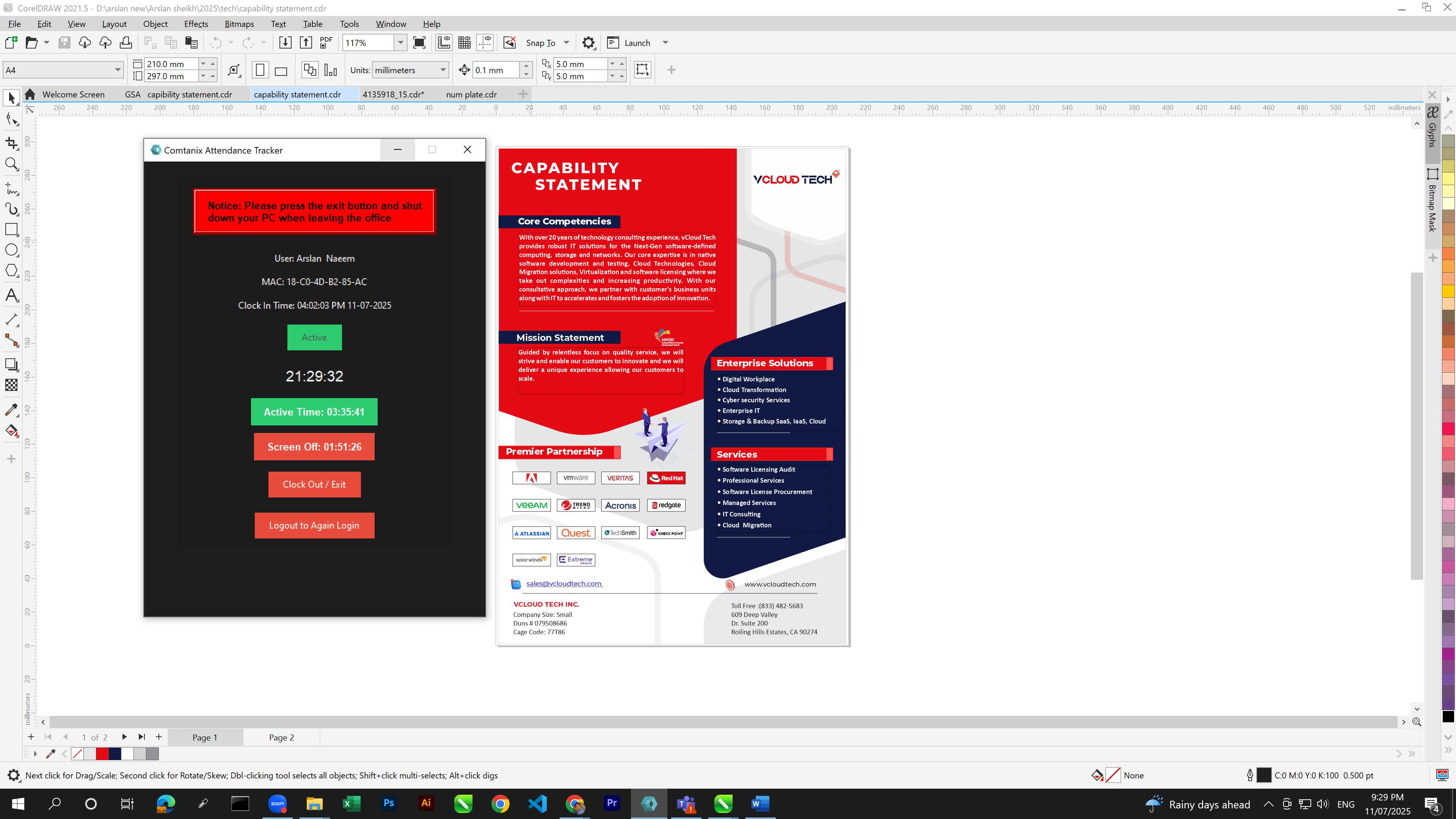Select Portrait page orientation
The width and height of the screenshot is (1456, 819).
260,70
